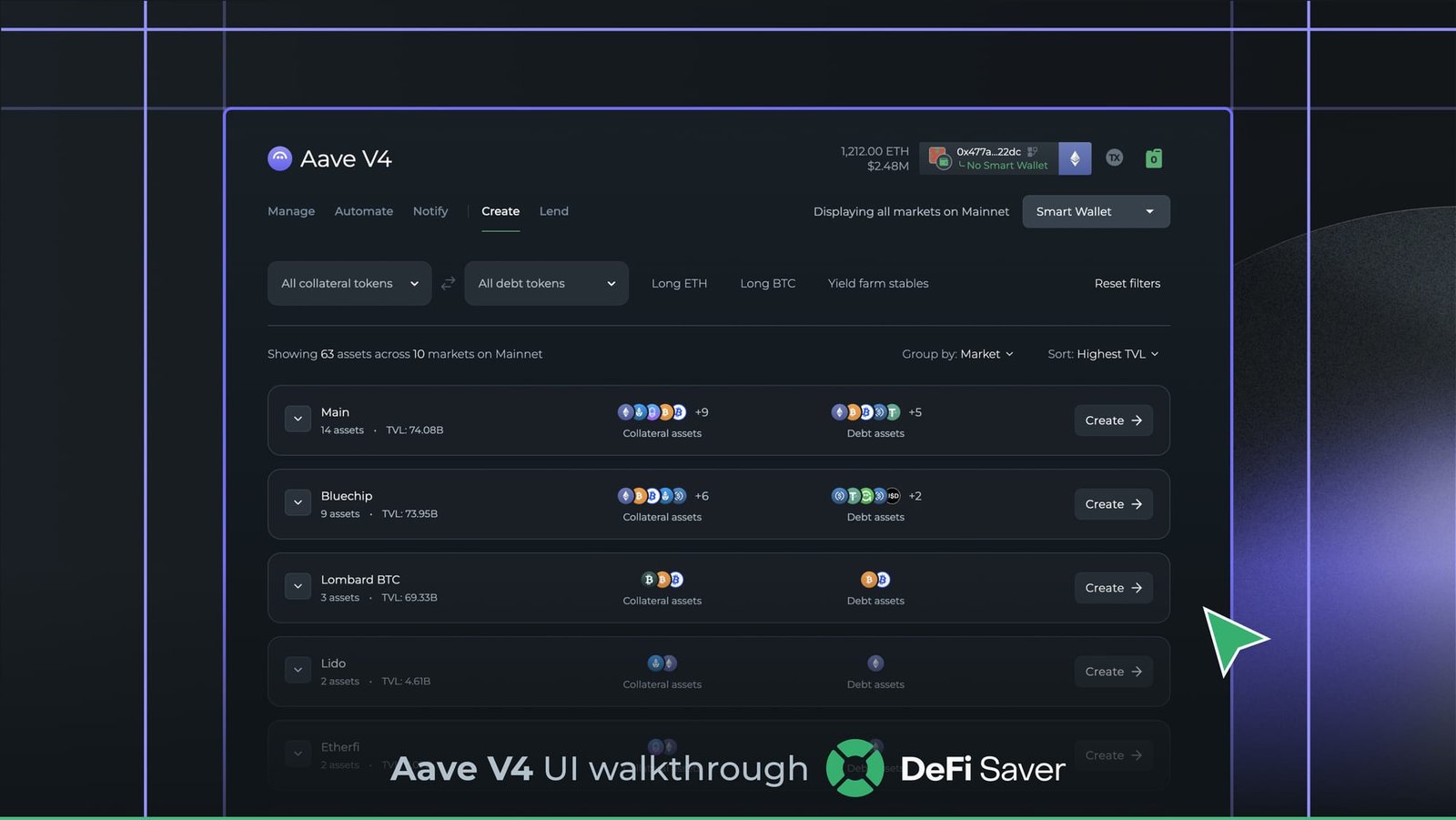Switch to the Manage tab

[291, 211]
